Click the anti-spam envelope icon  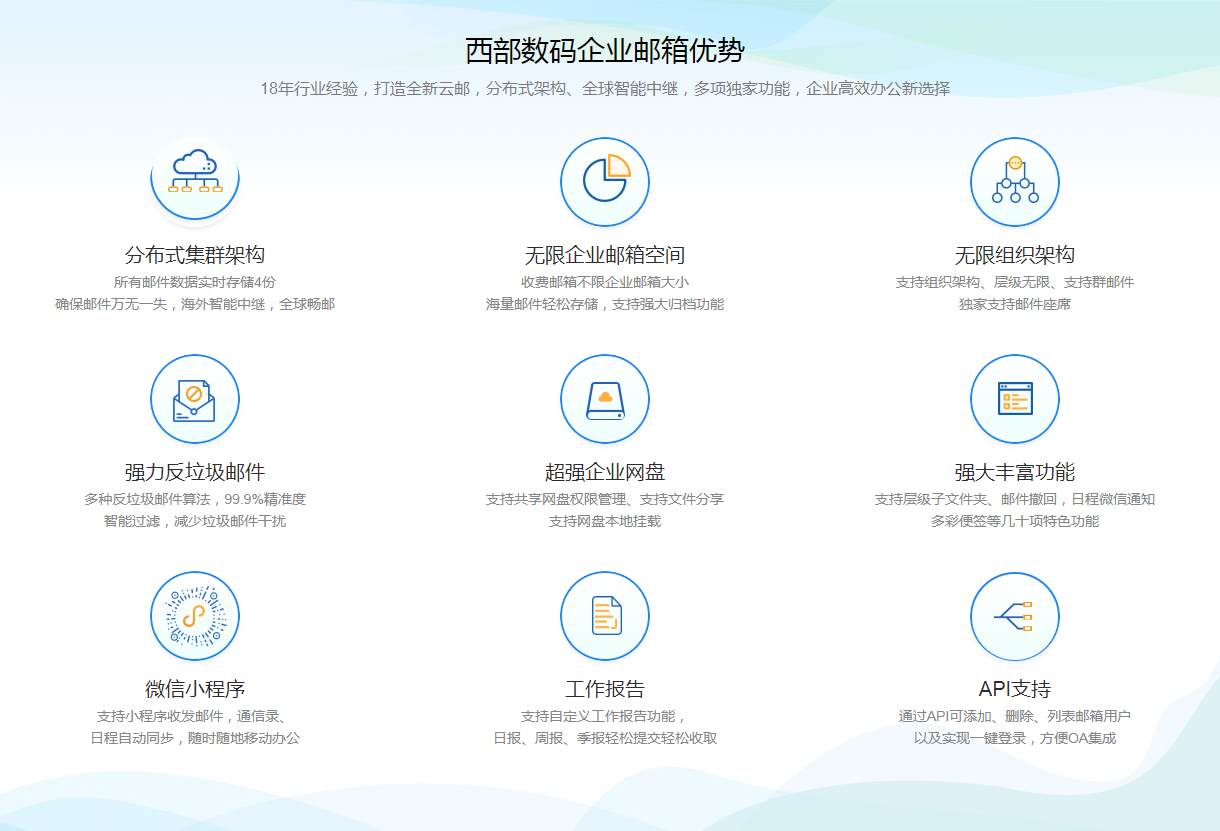tap(195, 399)
